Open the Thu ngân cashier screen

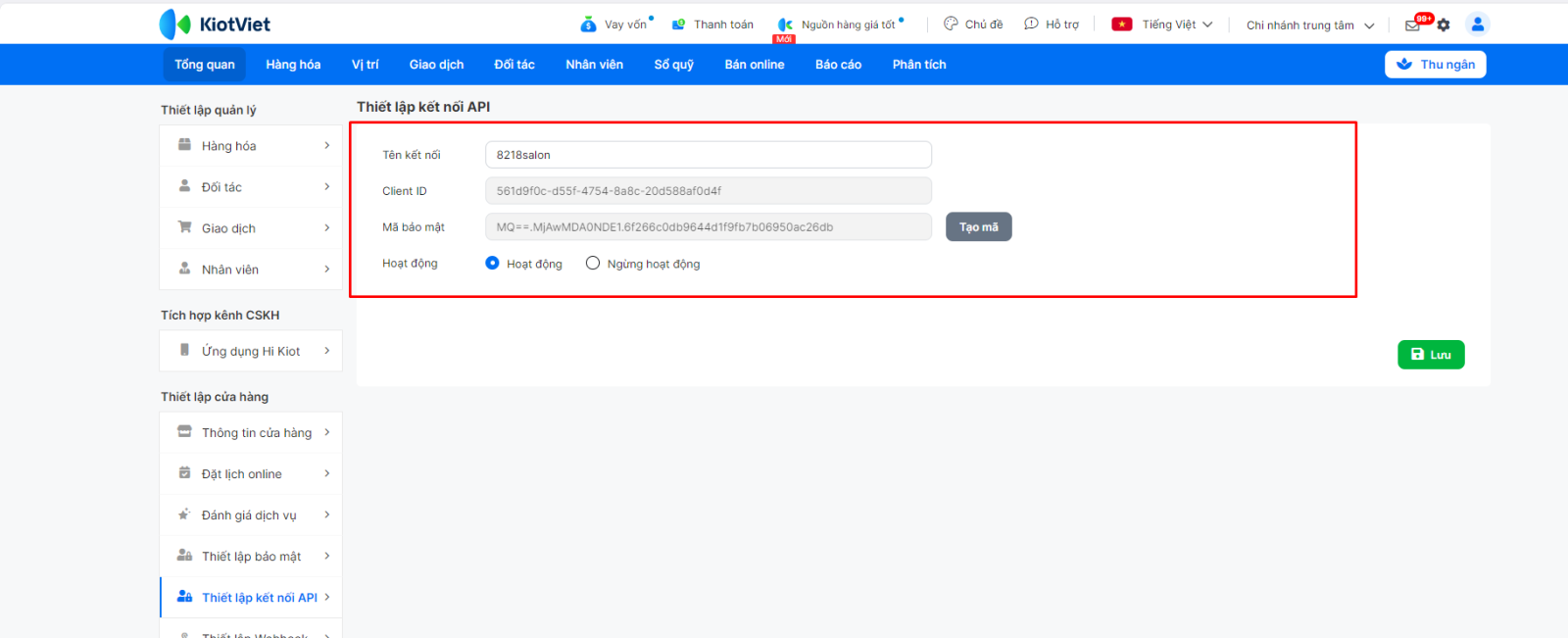click(x=1435, y=65)
